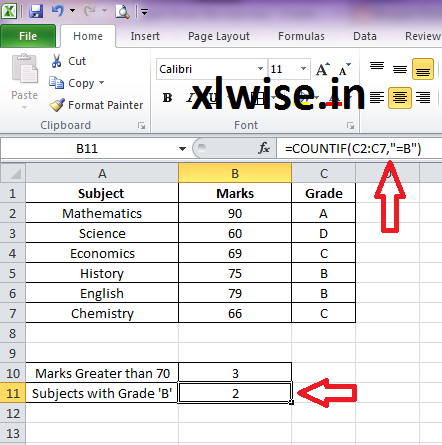Expand the Paste options arrow
442x445 pixels.
pyautogui.click(x=24, y=107)
